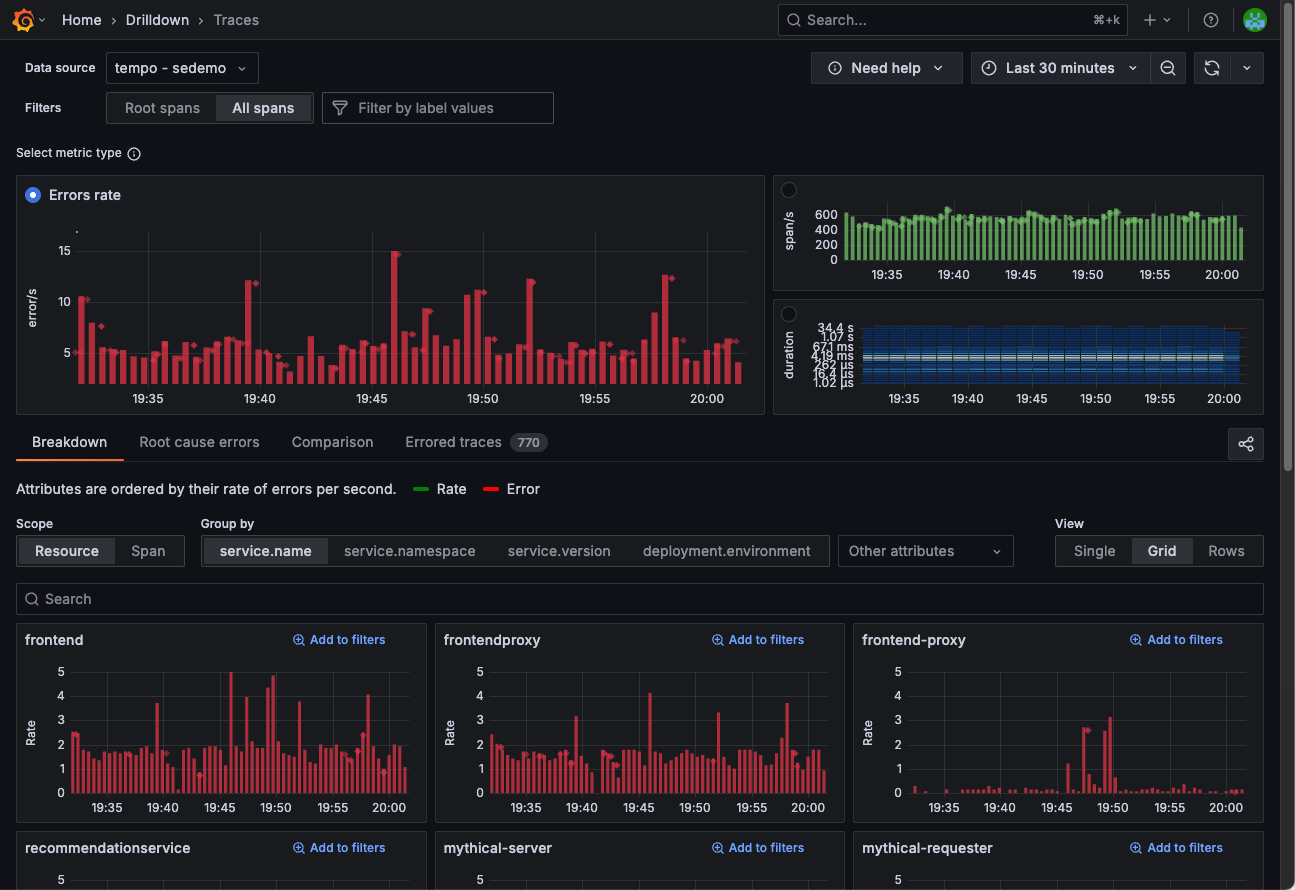Select the span/s rate metric radio button
The width and height of the screenshot is (1295, 890).
(x=789, y=190)
